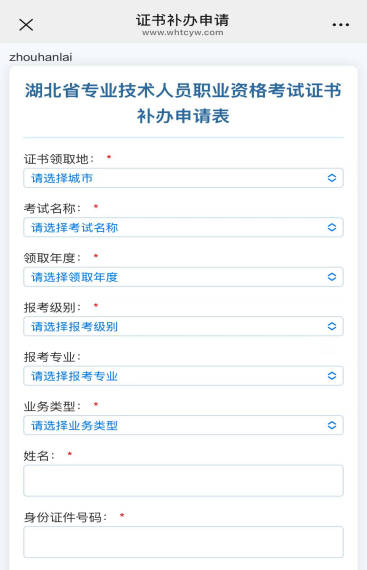
Task: Click the www.whtcyw.com address under title
Action: click(x=183, y=32)
